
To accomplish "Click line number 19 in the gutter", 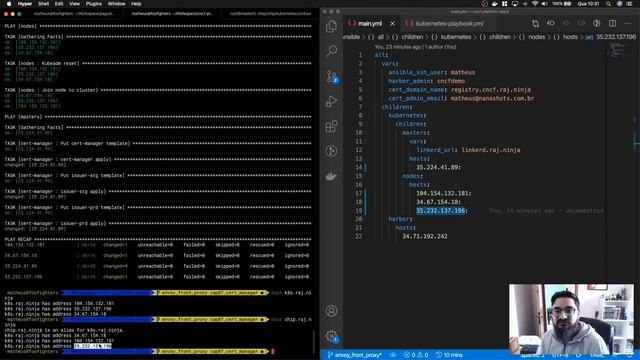I will 359,211.
